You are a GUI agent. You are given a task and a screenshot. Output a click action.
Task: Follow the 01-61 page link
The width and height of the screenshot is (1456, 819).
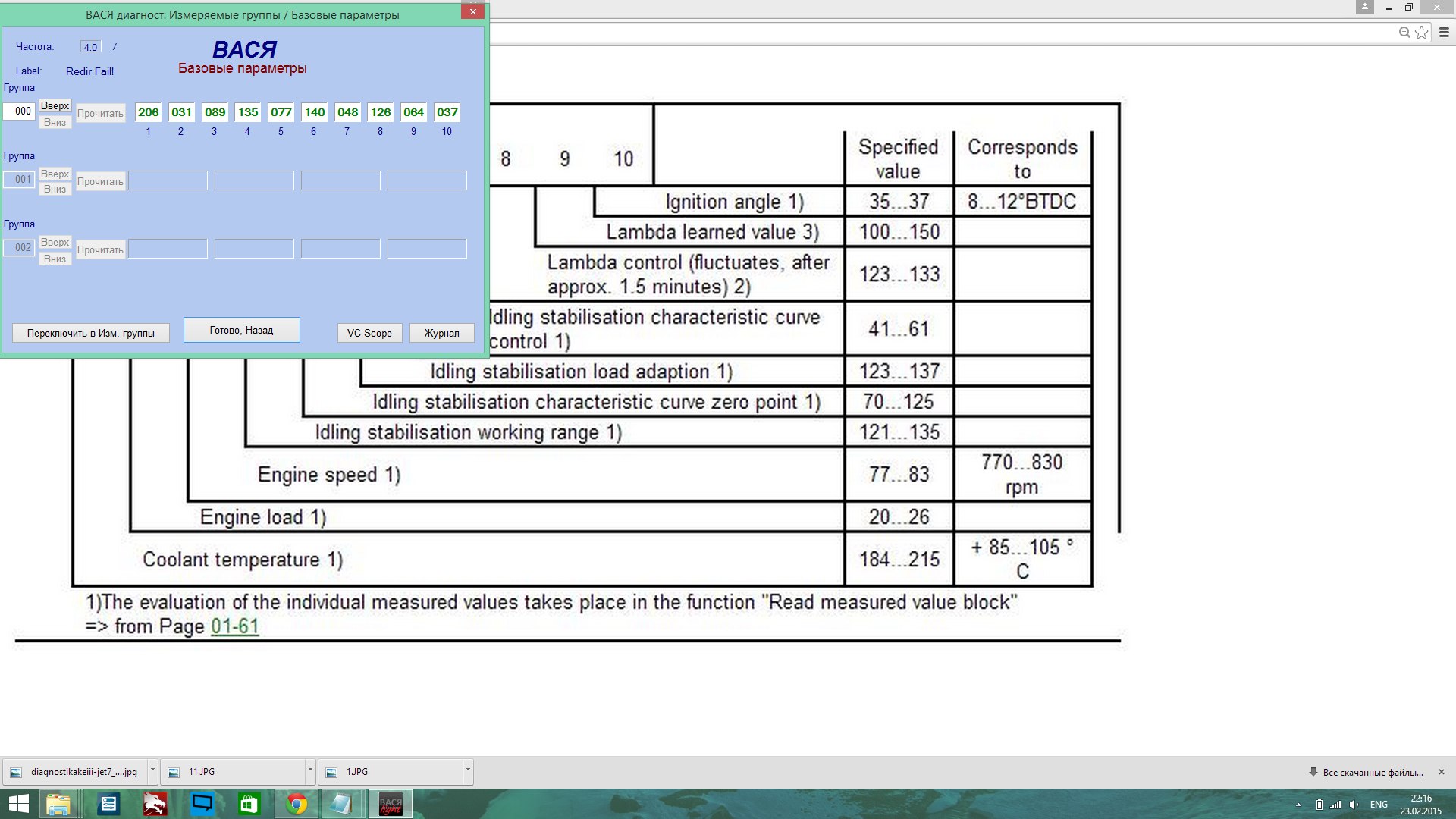pos(234,626)
